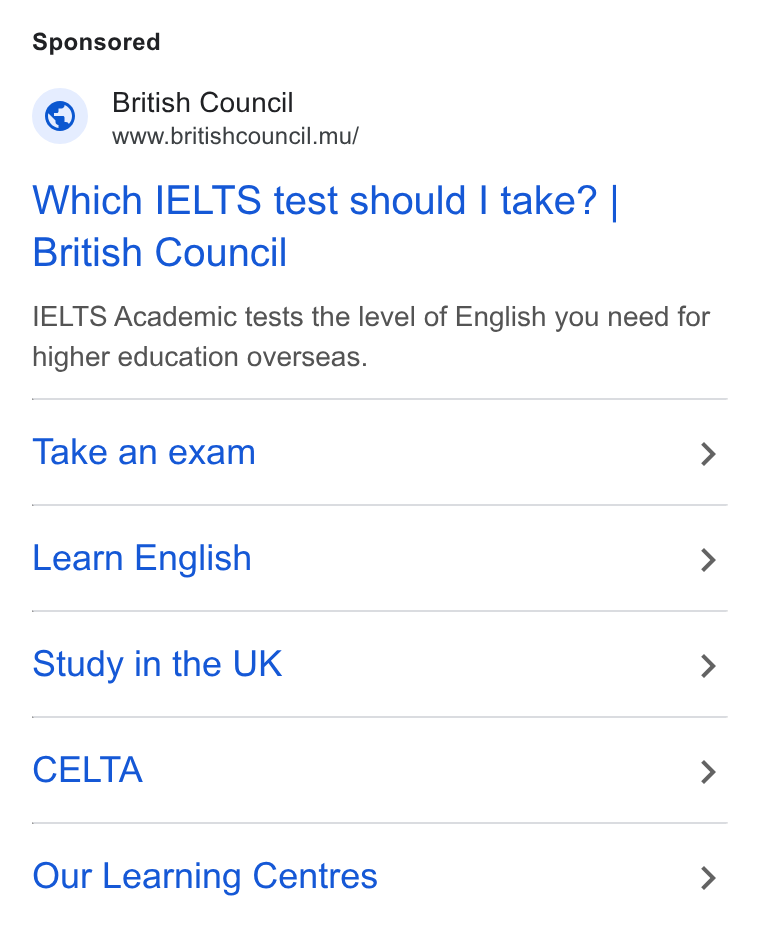This screenshot has width=760, height=928.
Task: Expand the CELTA row chevron
Action: click(708, 772)
